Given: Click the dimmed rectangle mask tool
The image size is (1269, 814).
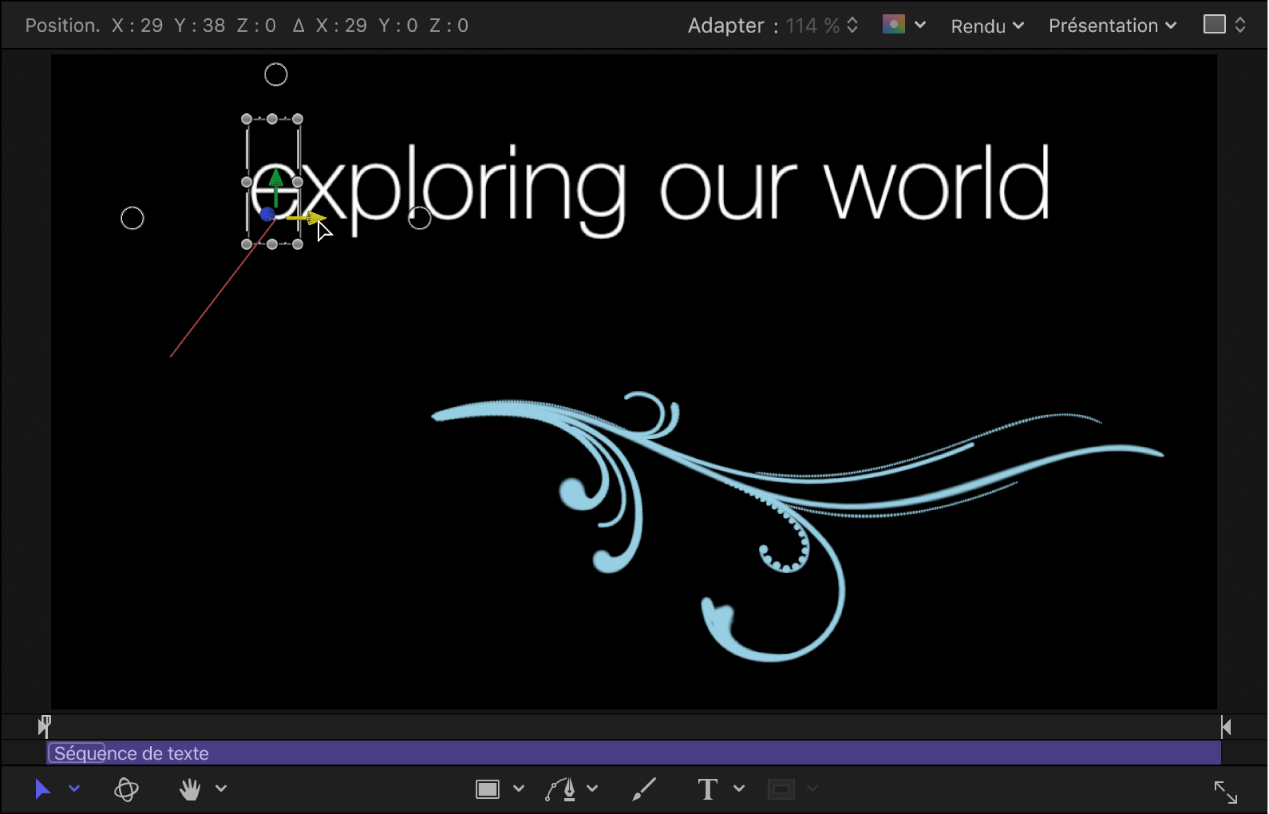Looking at the screenshot, I should point(781,790).
